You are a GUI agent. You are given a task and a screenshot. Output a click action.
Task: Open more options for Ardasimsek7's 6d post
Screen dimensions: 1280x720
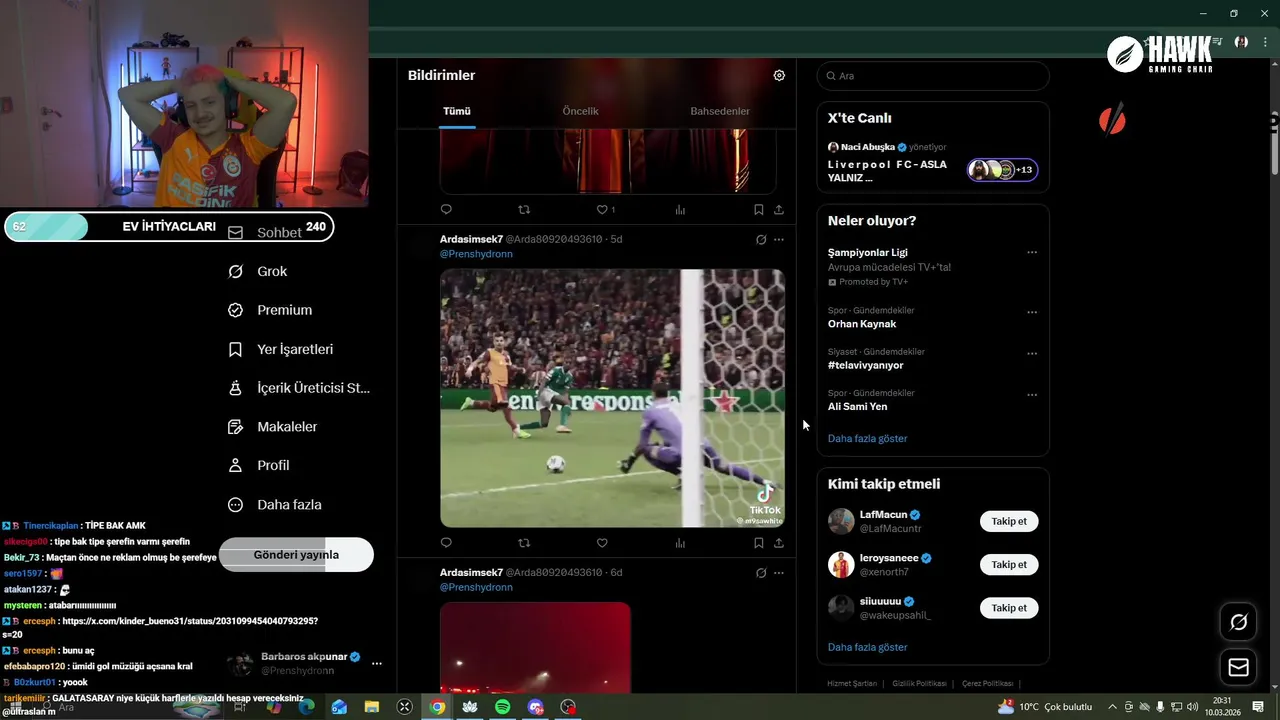point(779,572)
